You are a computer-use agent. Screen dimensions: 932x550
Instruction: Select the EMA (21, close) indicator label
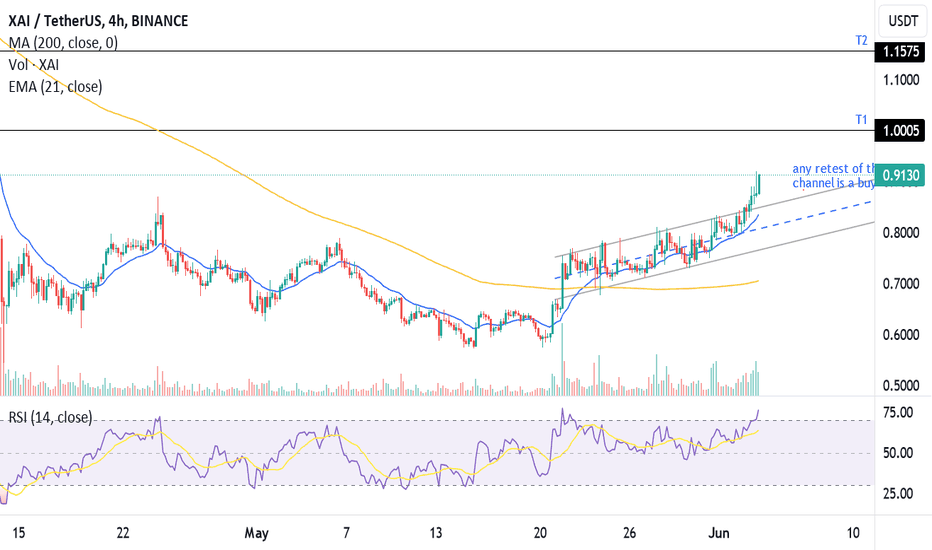[x=55, y=87]
